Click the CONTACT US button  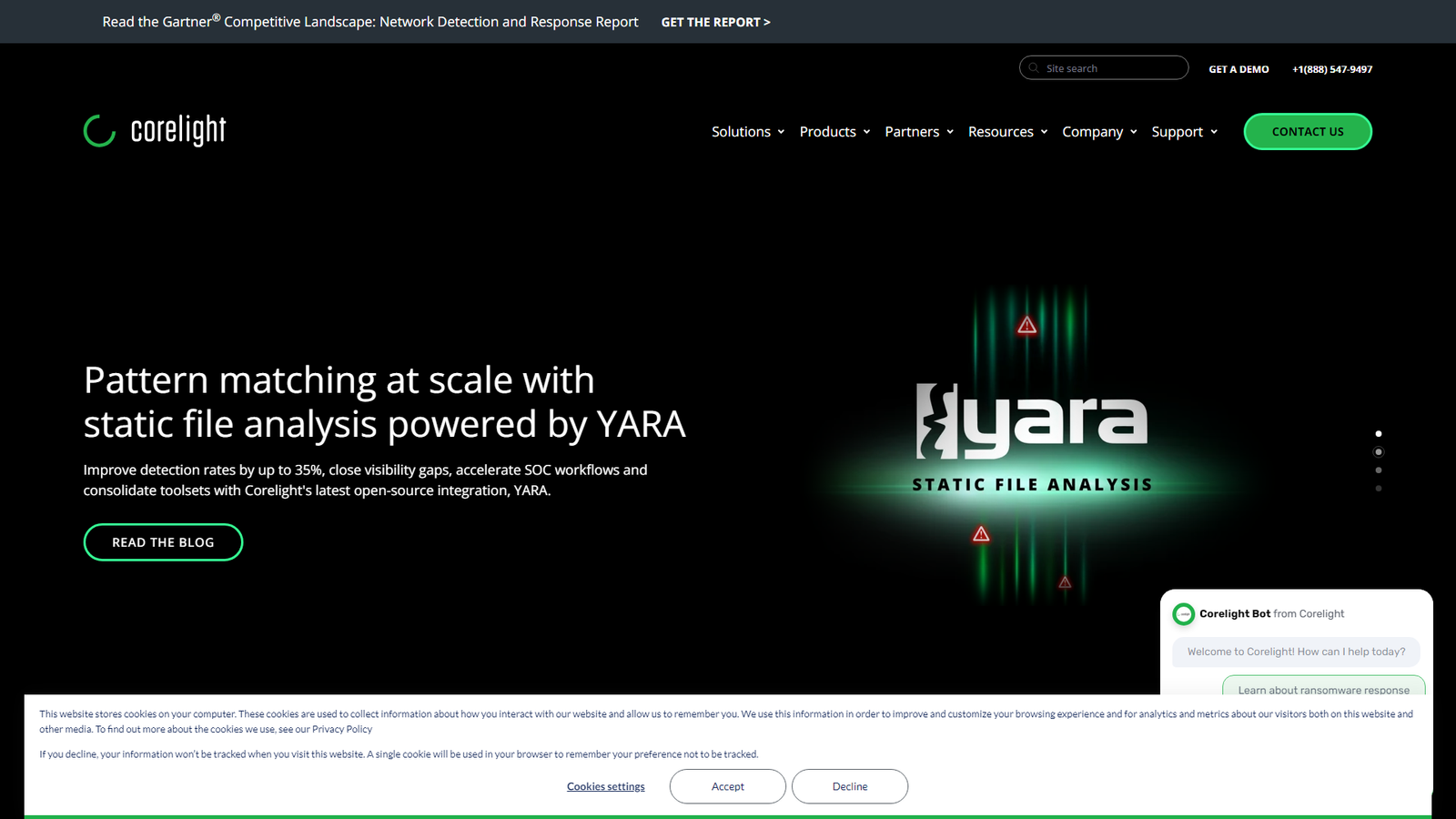(1308, 132)
